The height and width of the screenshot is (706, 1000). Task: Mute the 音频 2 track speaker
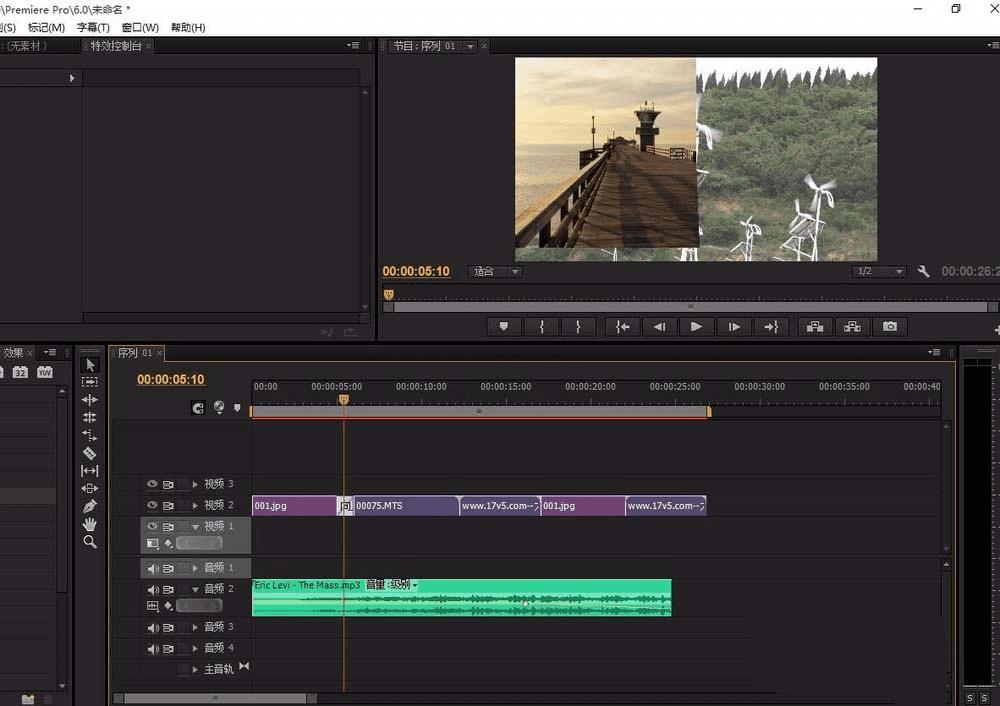point(153,589)
